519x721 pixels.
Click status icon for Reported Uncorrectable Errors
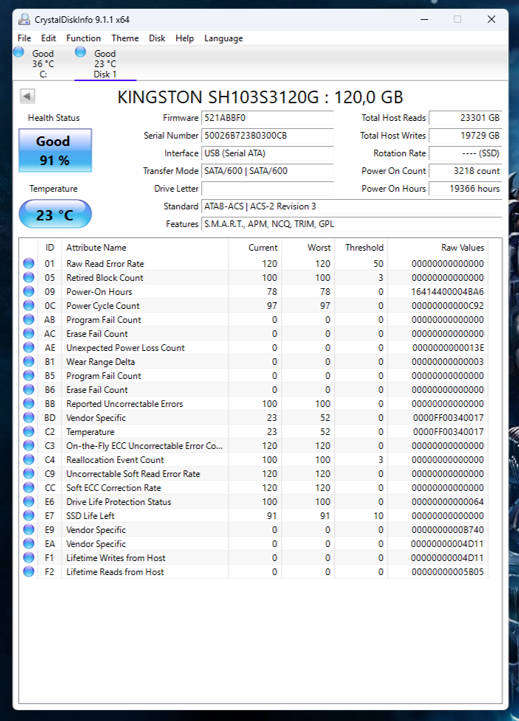coord(29,404)
